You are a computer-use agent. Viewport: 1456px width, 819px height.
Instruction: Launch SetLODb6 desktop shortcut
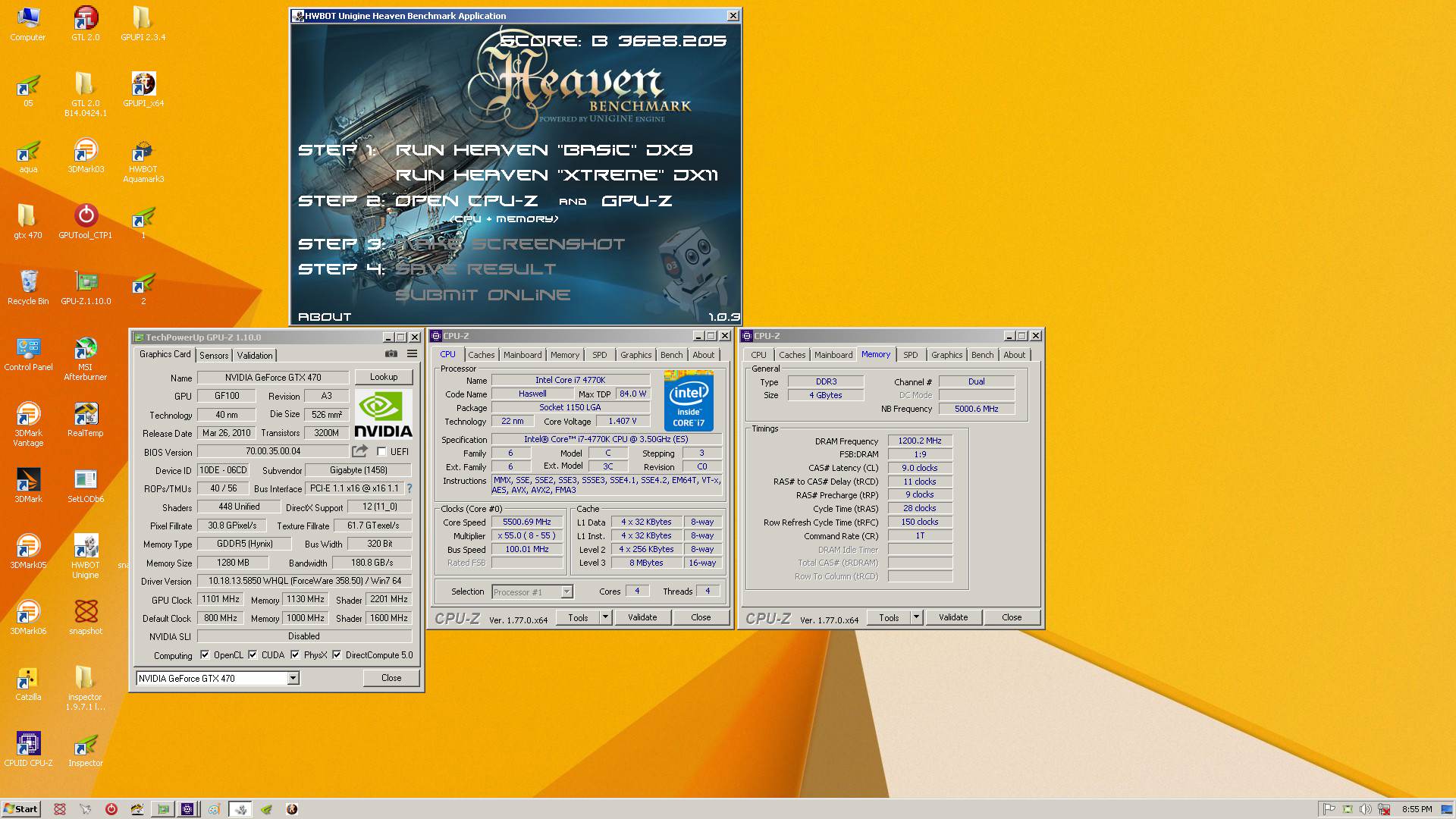point(86,485)
